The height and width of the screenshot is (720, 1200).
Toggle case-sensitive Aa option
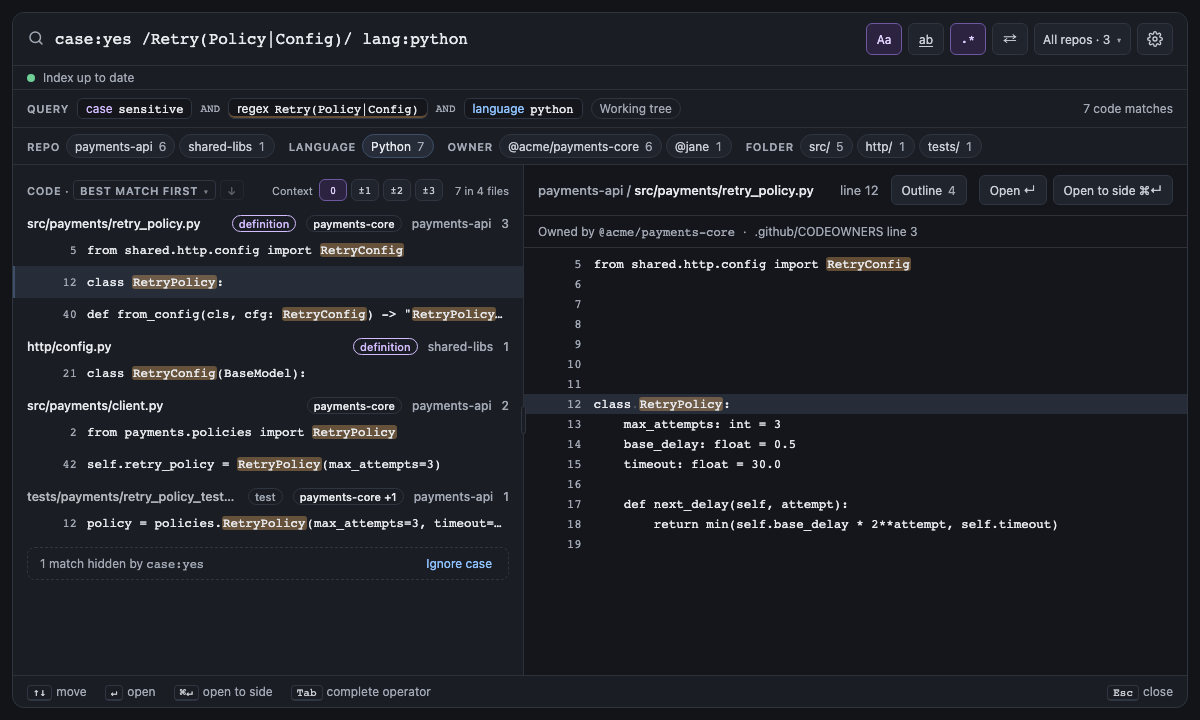click(884, 39)
